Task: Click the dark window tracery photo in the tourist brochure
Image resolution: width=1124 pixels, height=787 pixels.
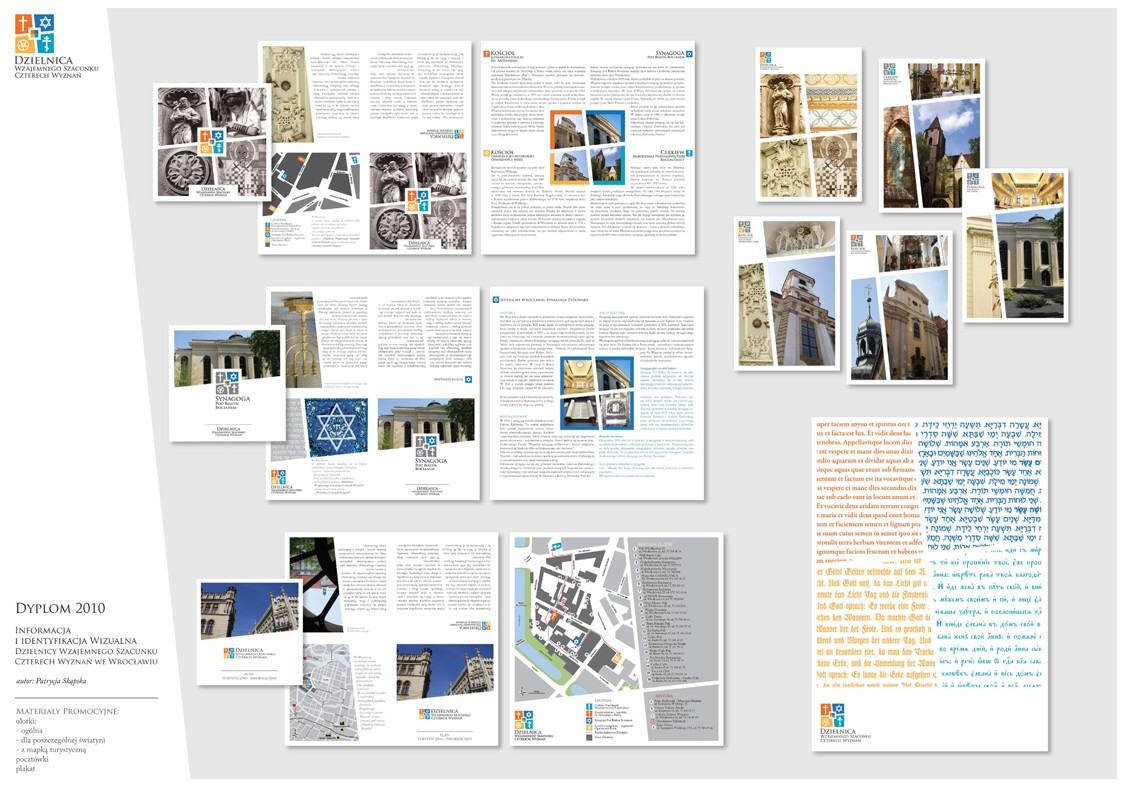Action: pos(318,583)
